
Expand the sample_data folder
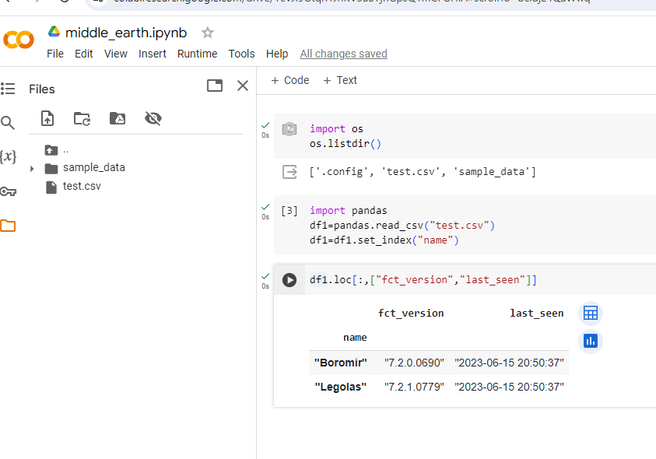(x=32, y=168)
